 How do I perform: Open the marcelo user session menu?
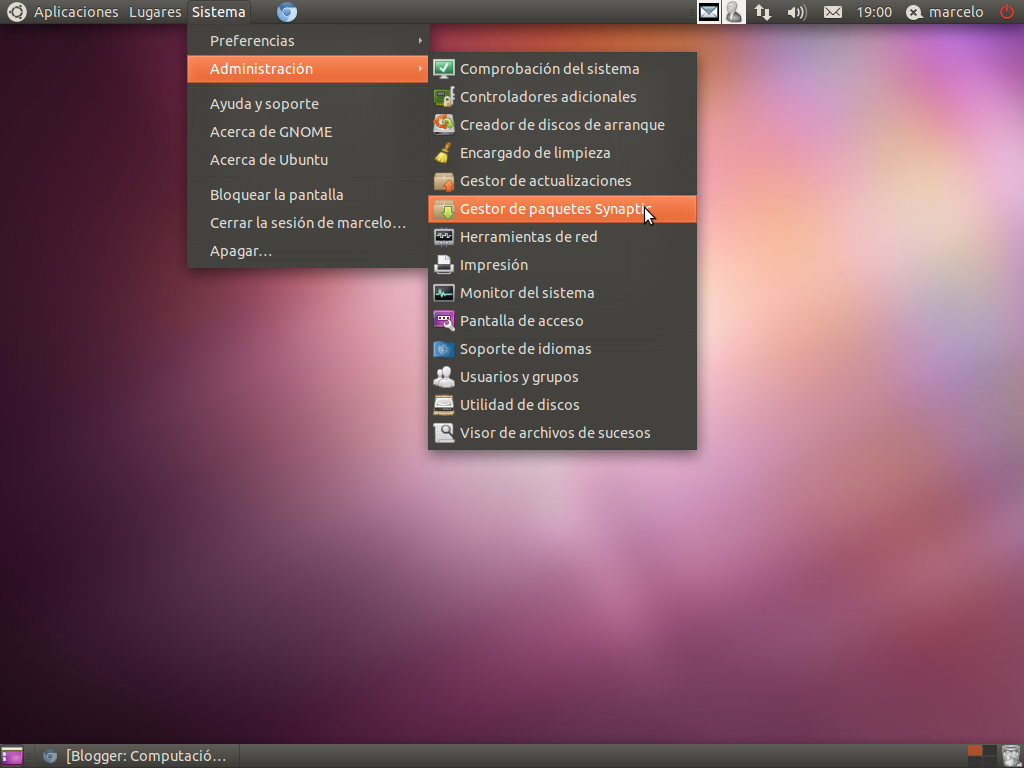click(945, 12)
